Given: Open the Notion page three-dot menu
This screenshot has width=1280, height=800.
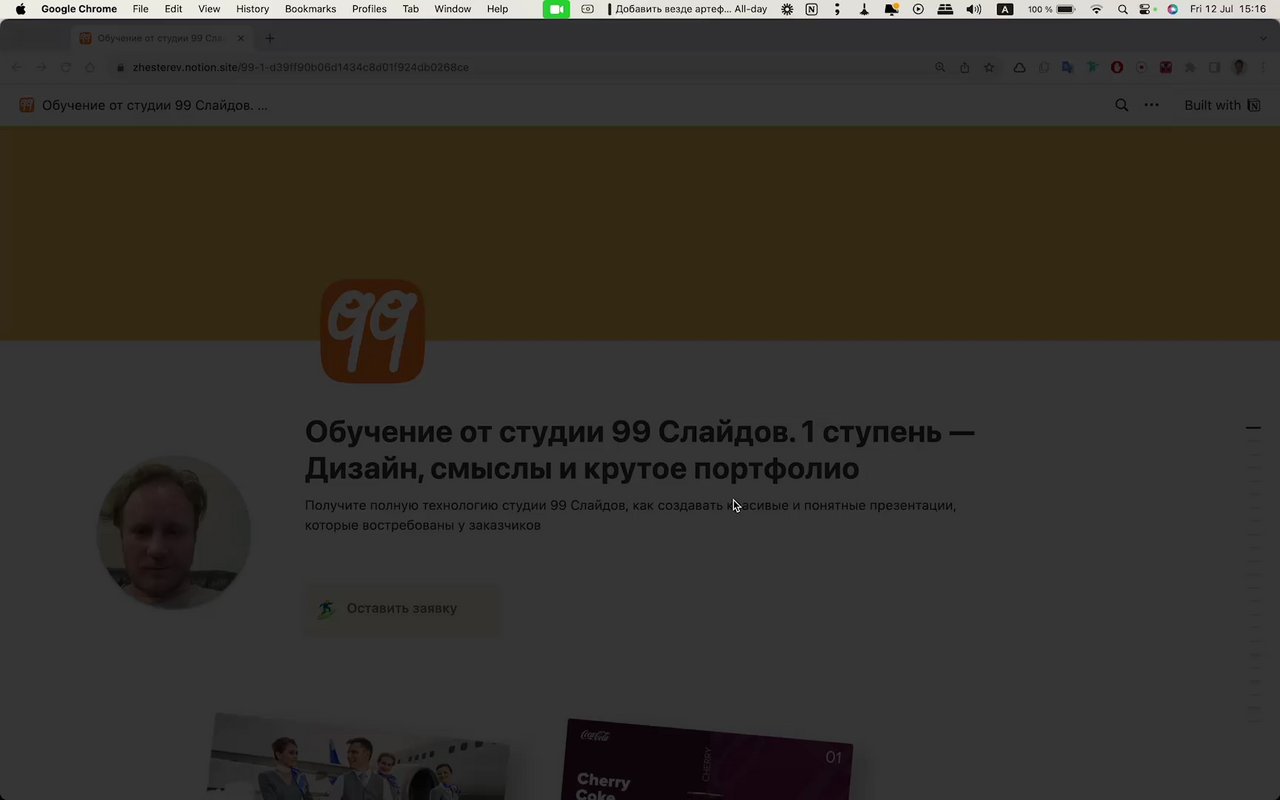Looking at the screenshot, I should 1152,105.
